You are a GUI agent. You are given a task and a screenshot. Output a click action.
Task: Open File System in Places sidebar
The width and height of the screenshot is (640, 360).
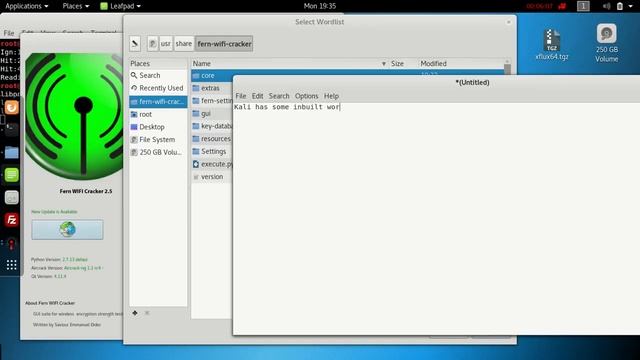pos(158,140)
